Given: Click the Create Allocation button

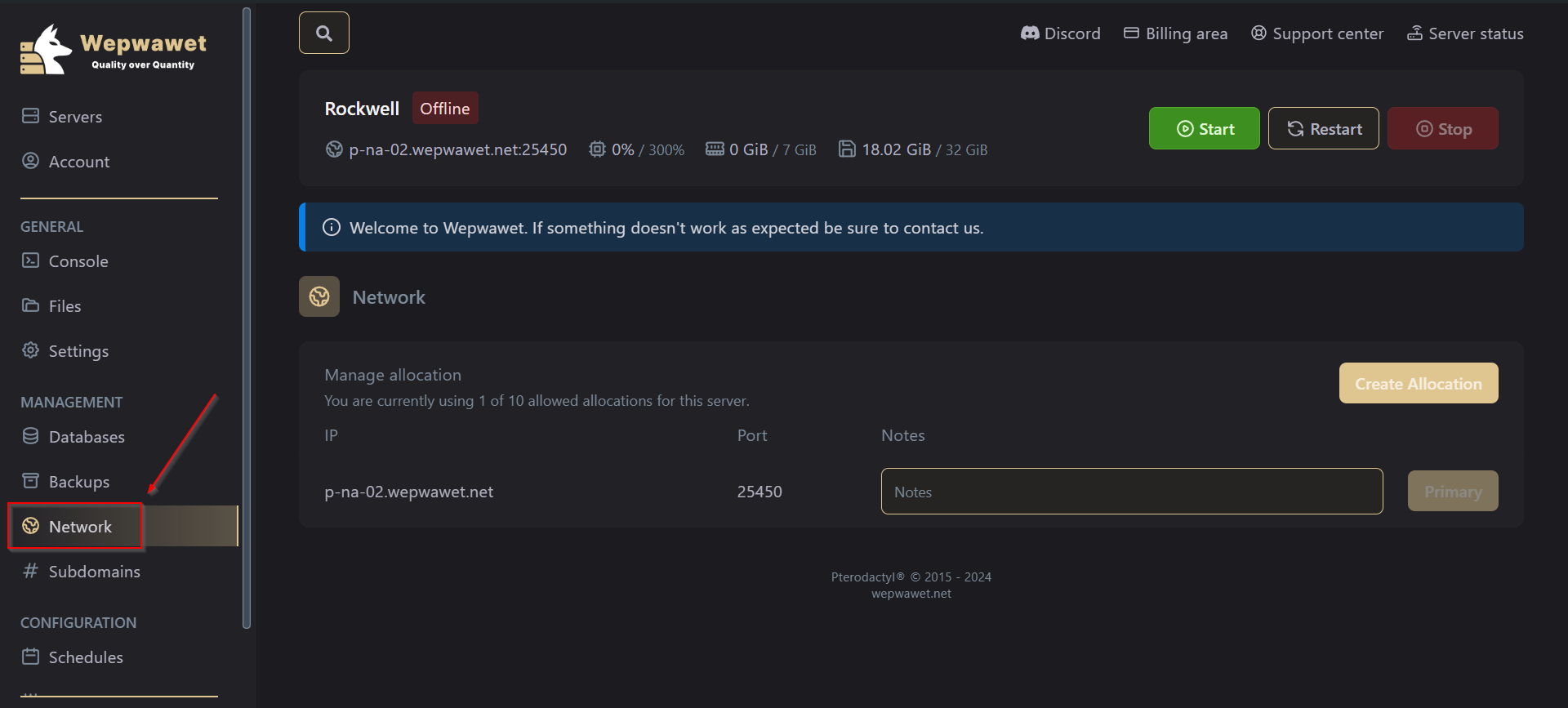Looking at the screenshot, I should 1419,383.
